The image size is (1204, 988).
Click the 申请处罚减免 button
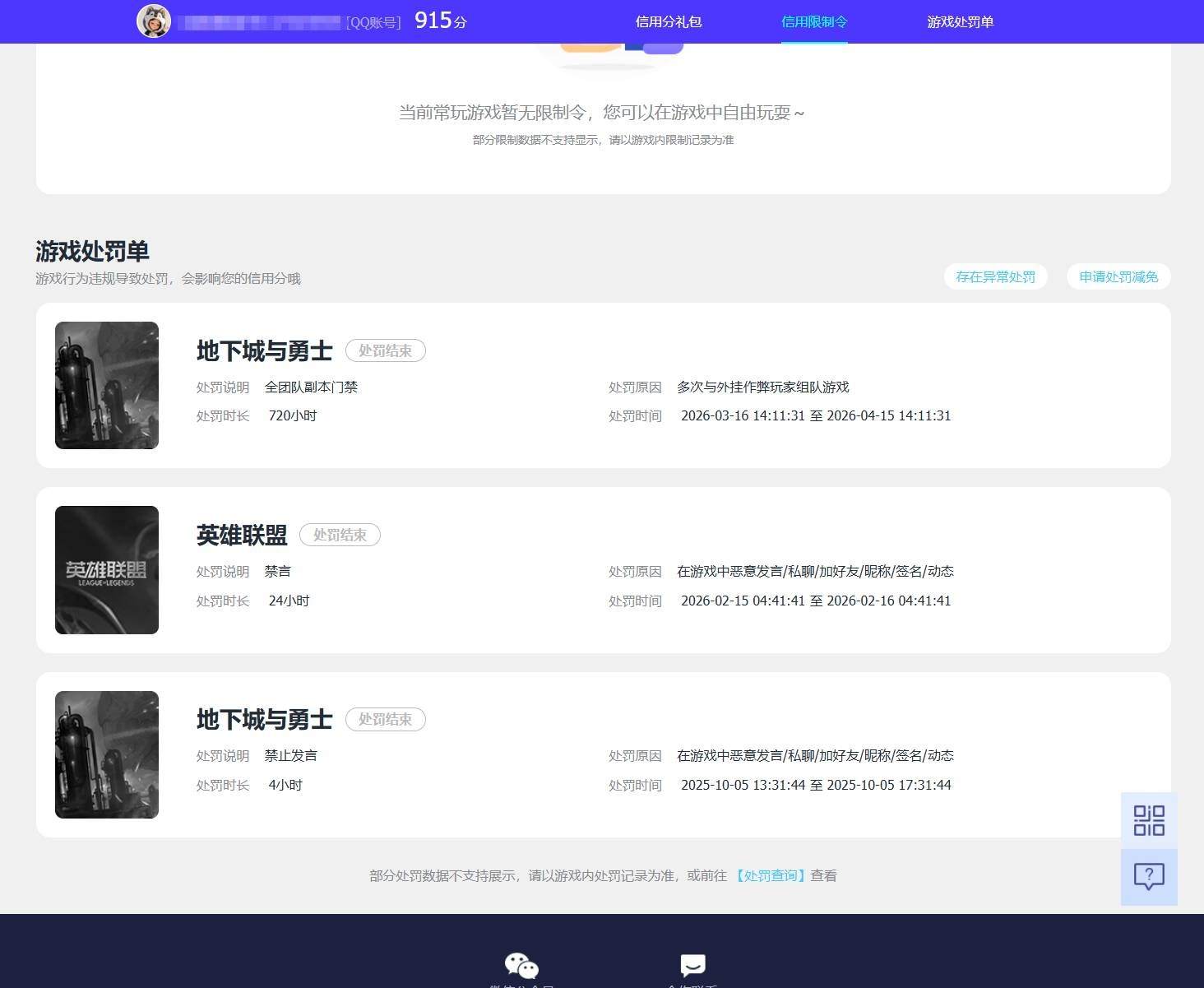click(x=1118, y=277)
